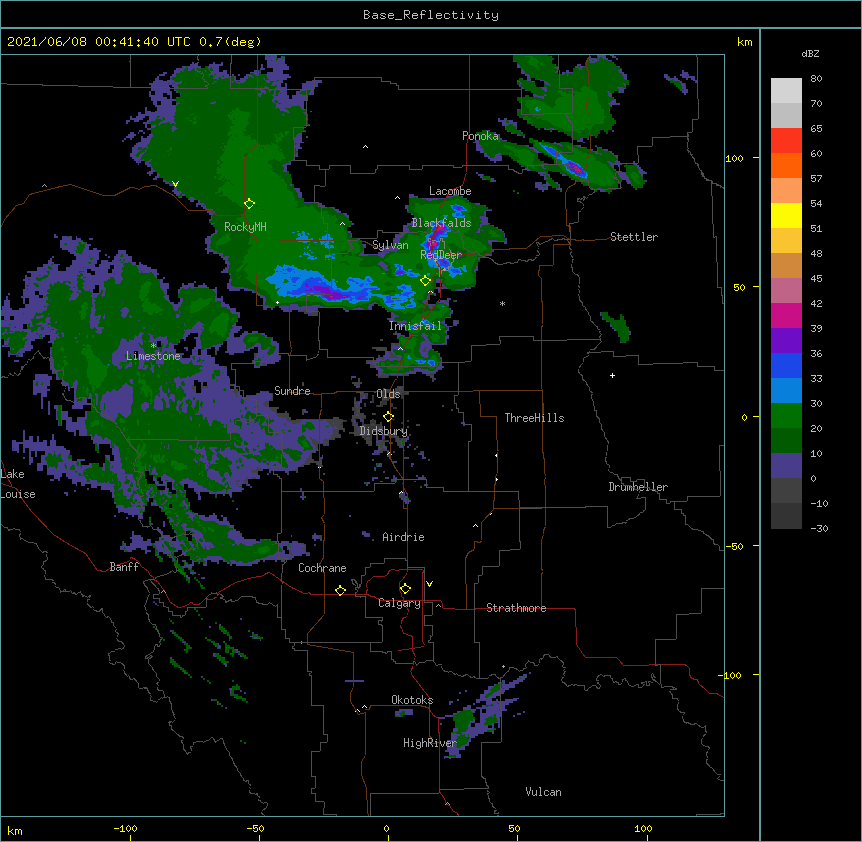Screen dimensions: 862x842
Task: Click the ThreeHills label
Action: [x=534, y=418]
